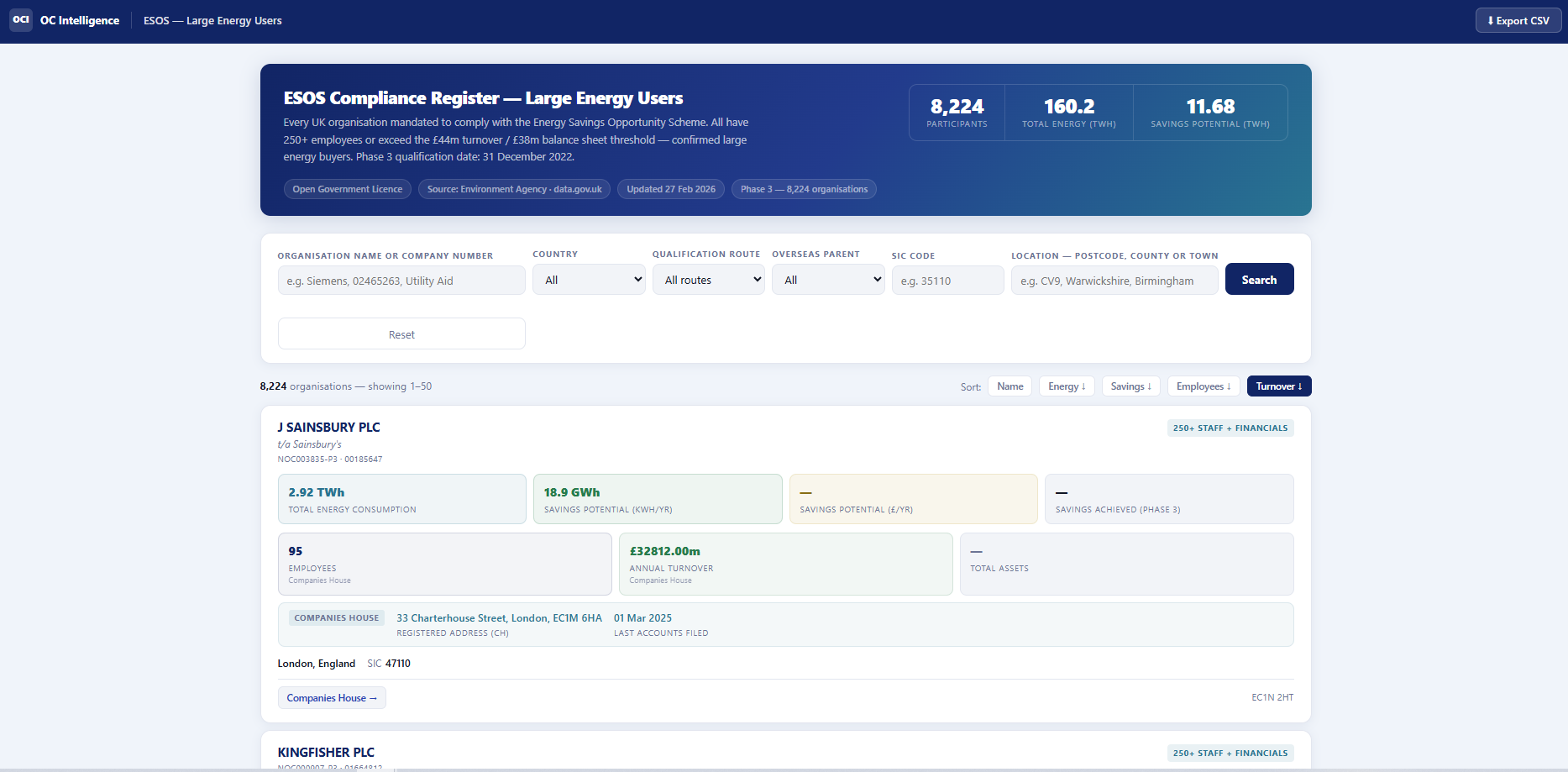The image size is (1568, 772).
Task: Open Sainsbury's Companies House link
Action: (332, 698)
